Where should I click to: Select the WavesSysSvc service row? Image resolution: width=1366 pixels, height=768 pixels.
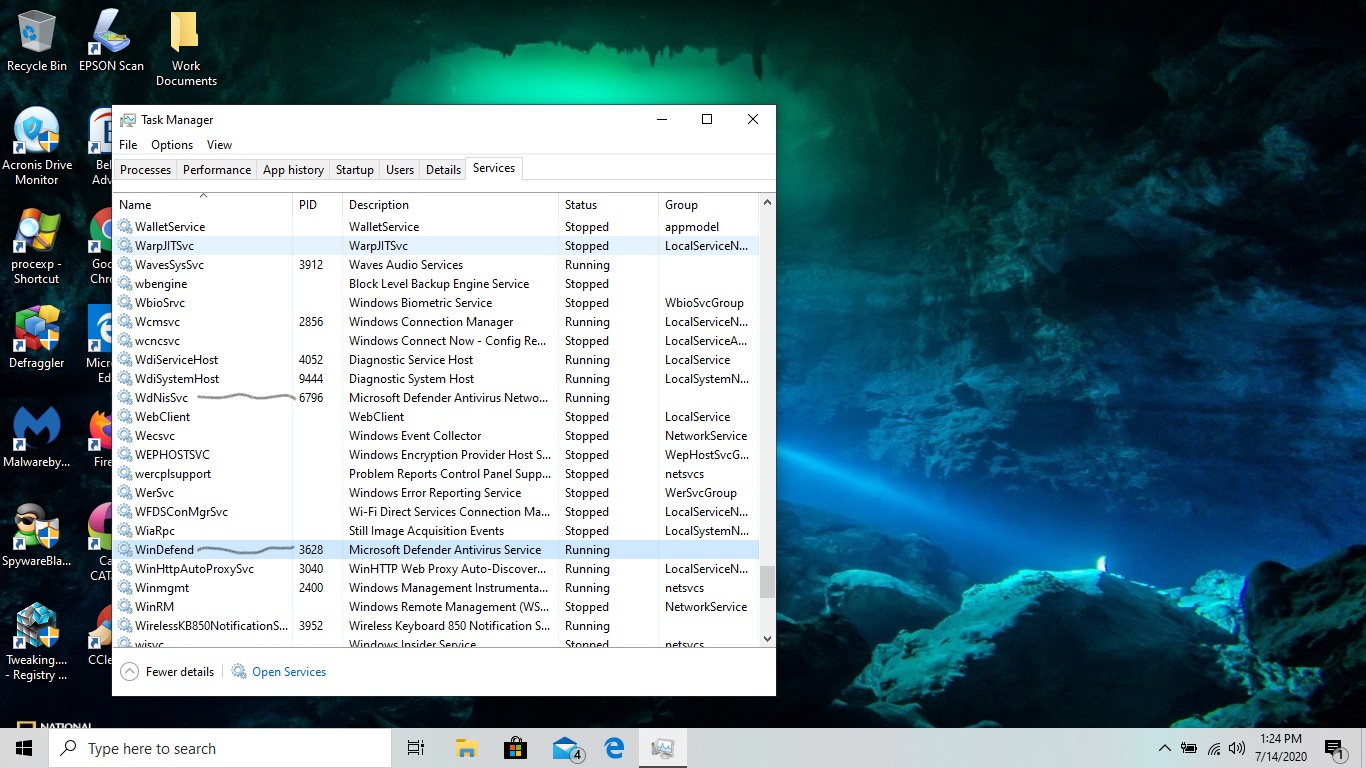pos(436,265)
